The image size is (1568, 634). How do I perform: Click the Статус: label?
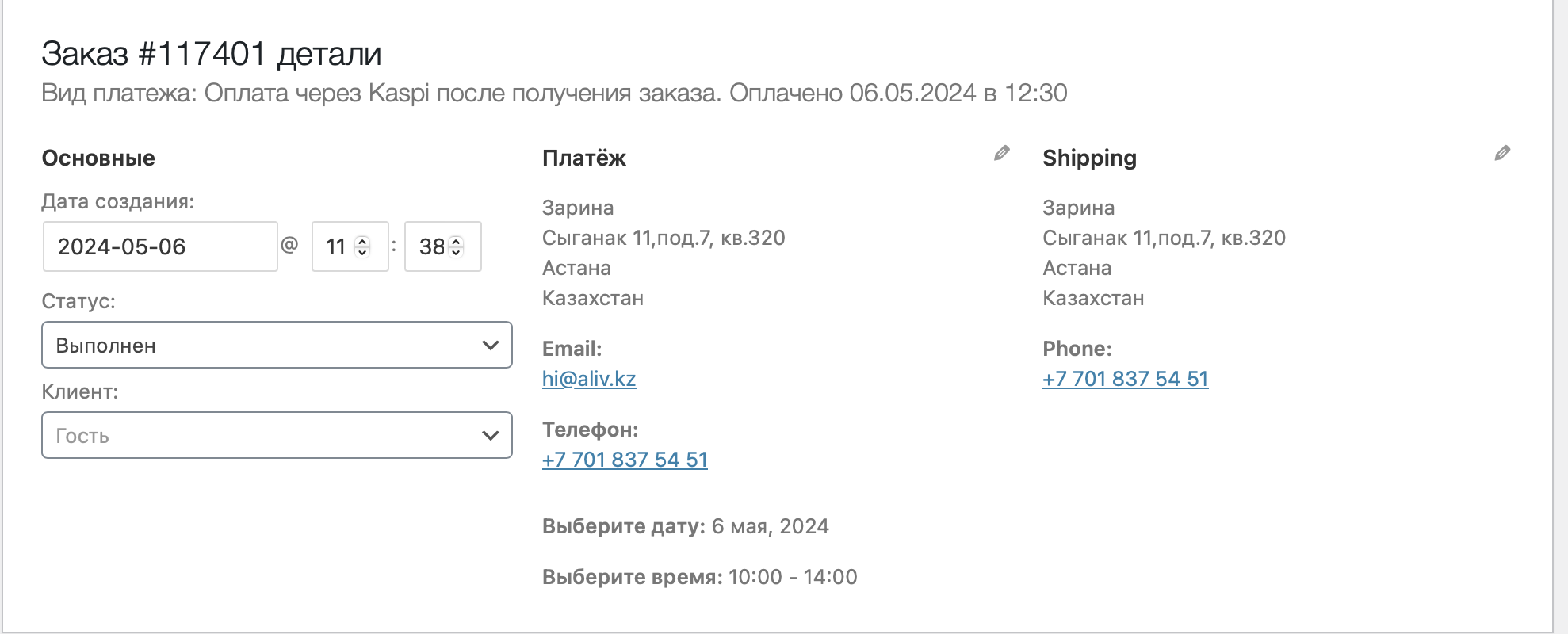(x=78, y=301)
